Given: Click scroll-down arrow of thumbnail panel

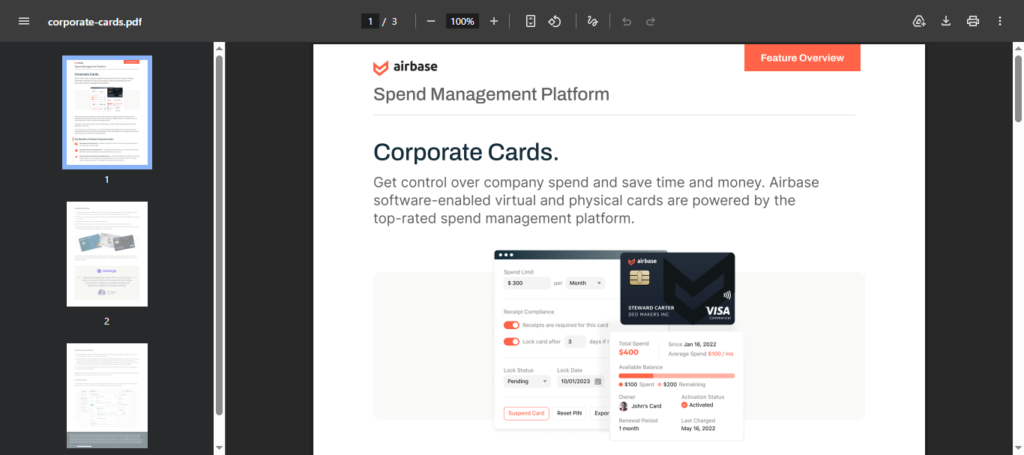Looking at the screenshot, I should [x=219, y=448].
